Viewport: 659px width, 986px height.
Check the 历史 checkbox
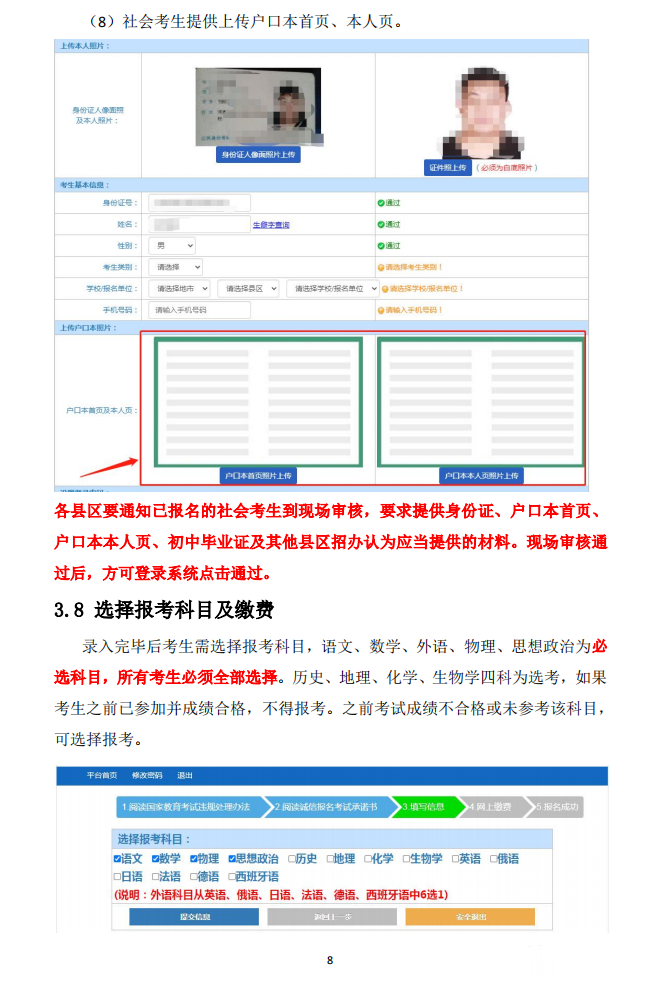click(x=292, y=859)
